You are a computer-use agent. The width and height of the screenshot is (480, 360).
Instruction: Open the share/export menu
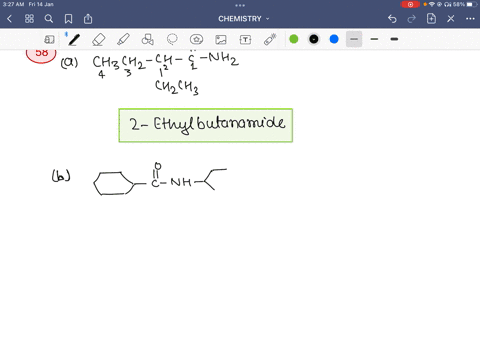[x=88, y=19]
